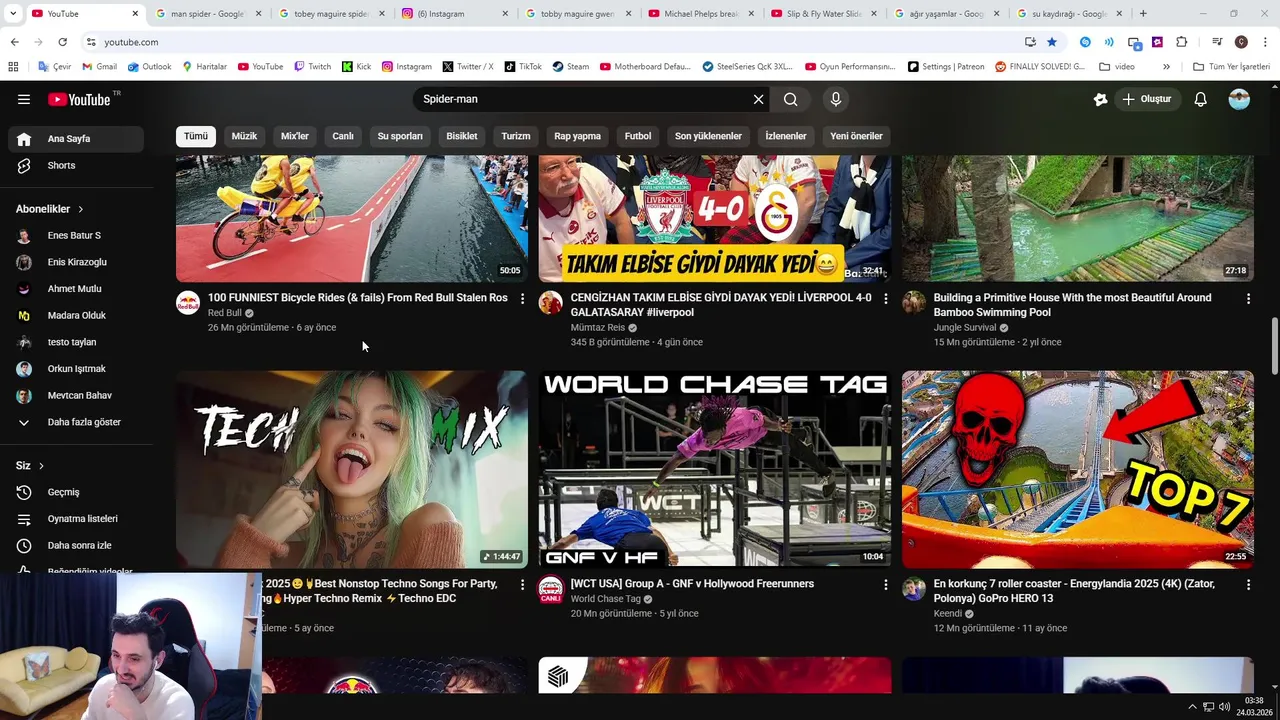Screen dimensions: 1280x720
Task: Open Enes Batur S channel
Action: coord(77,235)
